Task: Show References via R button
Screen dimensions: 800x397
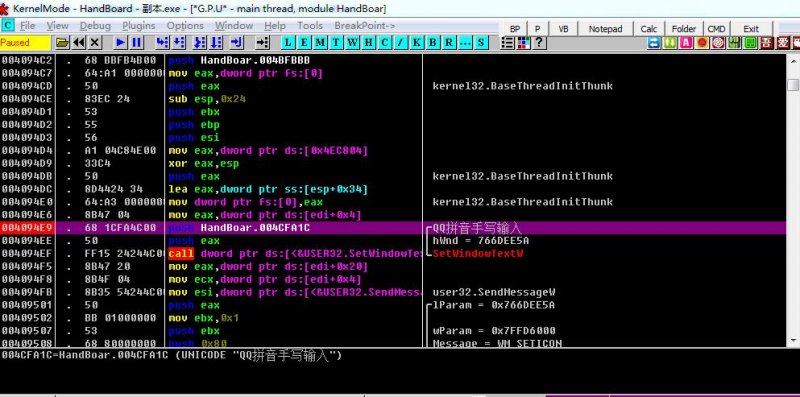Action: pos(448,42)
